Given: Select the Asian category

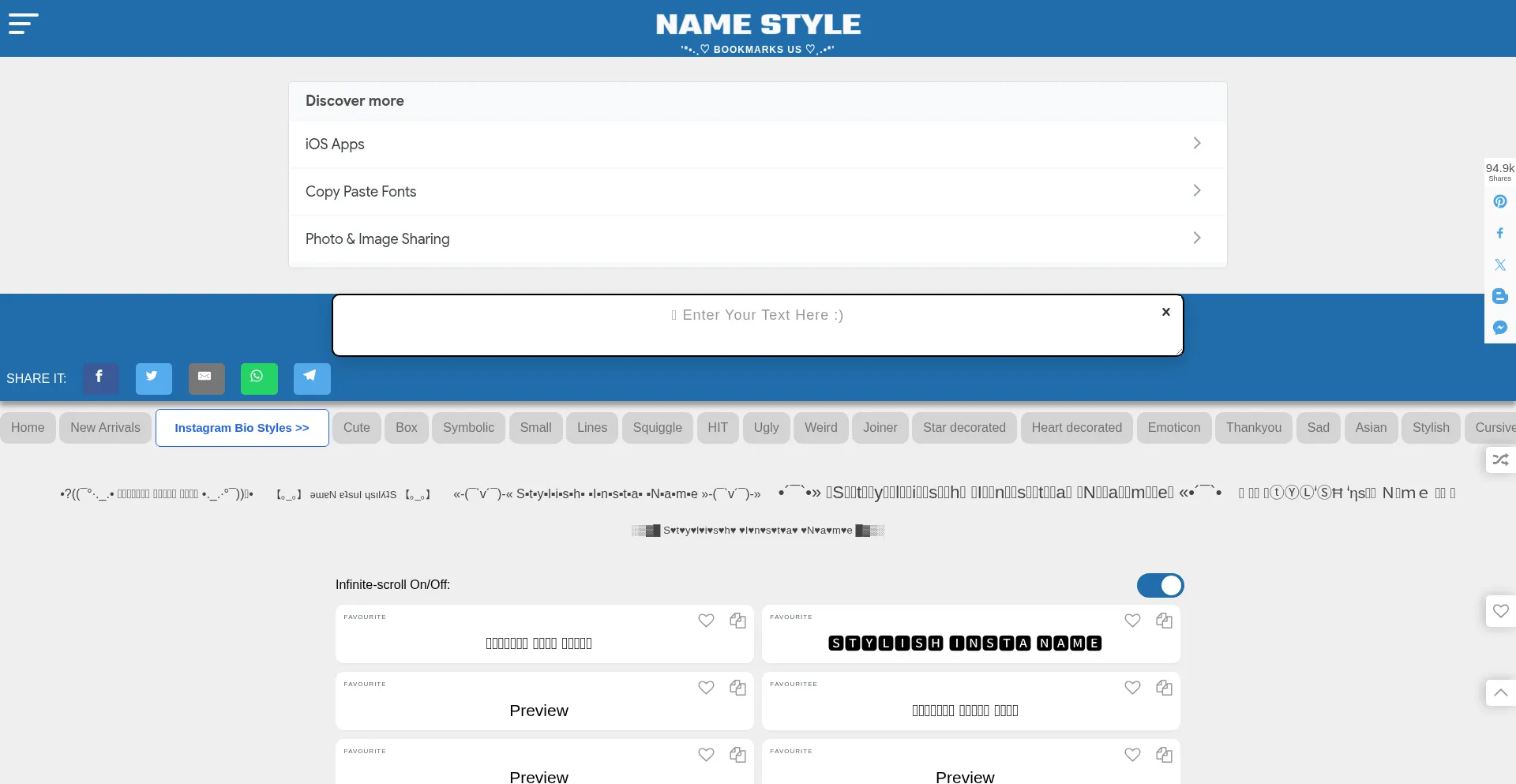Looking at the screenshot, I should [1371, 428].
